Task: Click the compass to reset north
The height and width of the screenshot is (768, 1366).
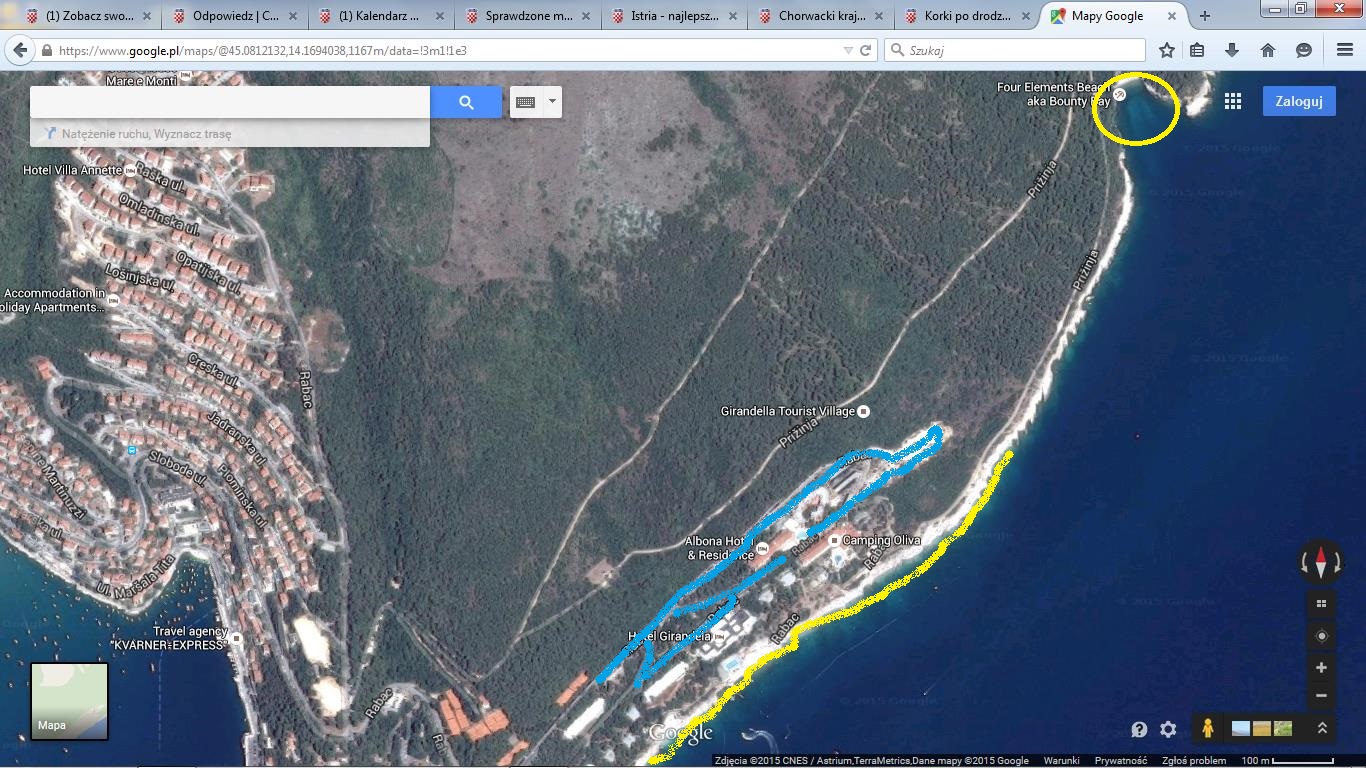Action: (x=1320, y=563)
